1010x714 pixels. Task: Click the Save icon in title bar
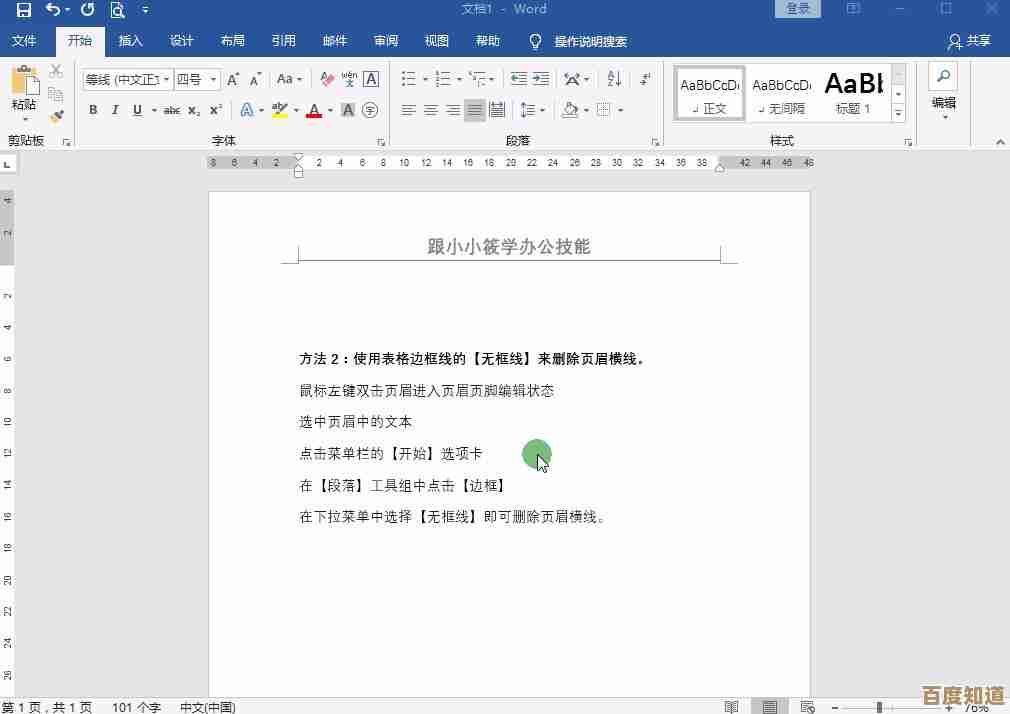pos(23,10)
